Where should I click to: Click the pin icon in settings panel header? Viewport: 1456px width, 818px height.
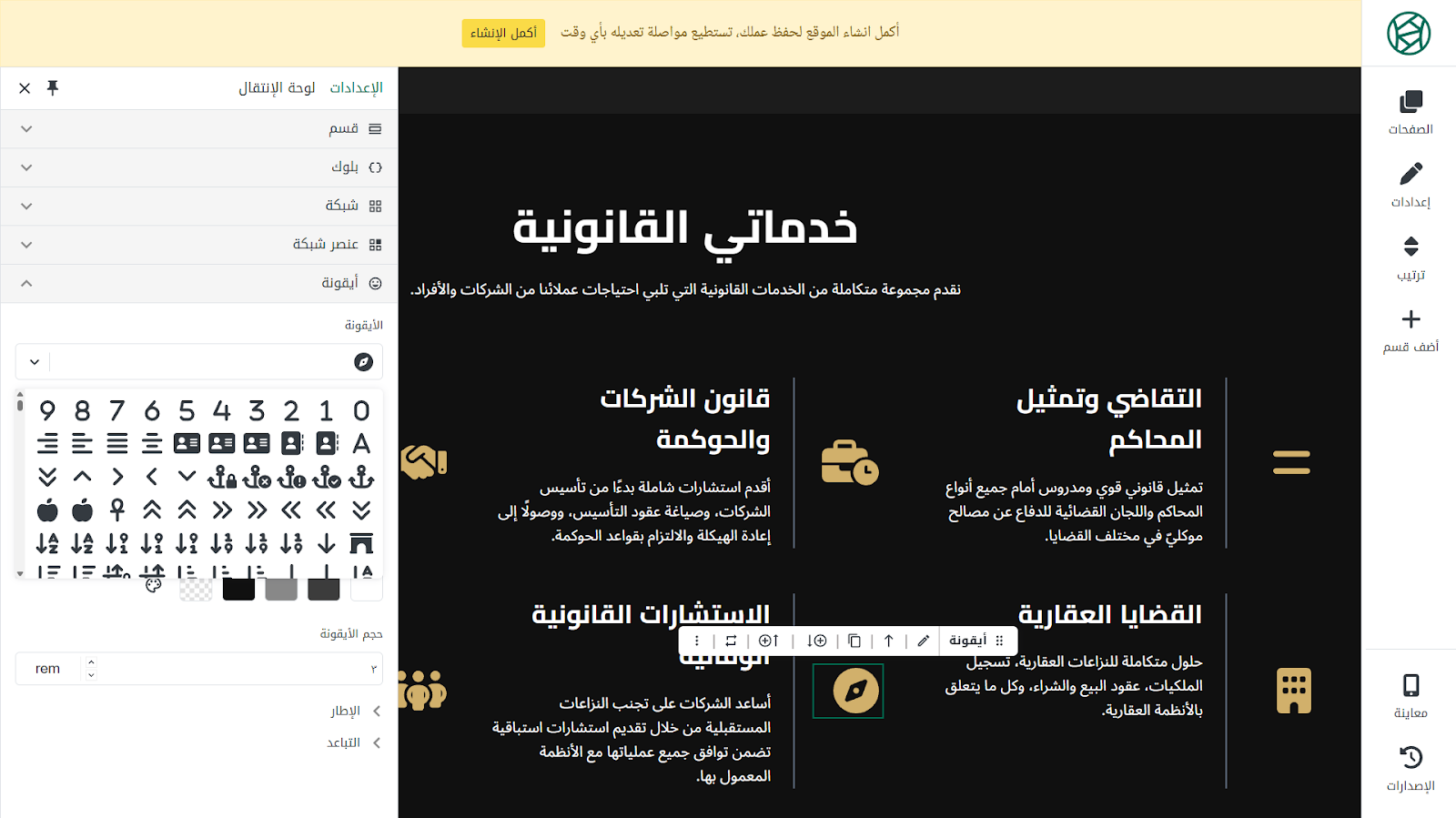[53, 88]
